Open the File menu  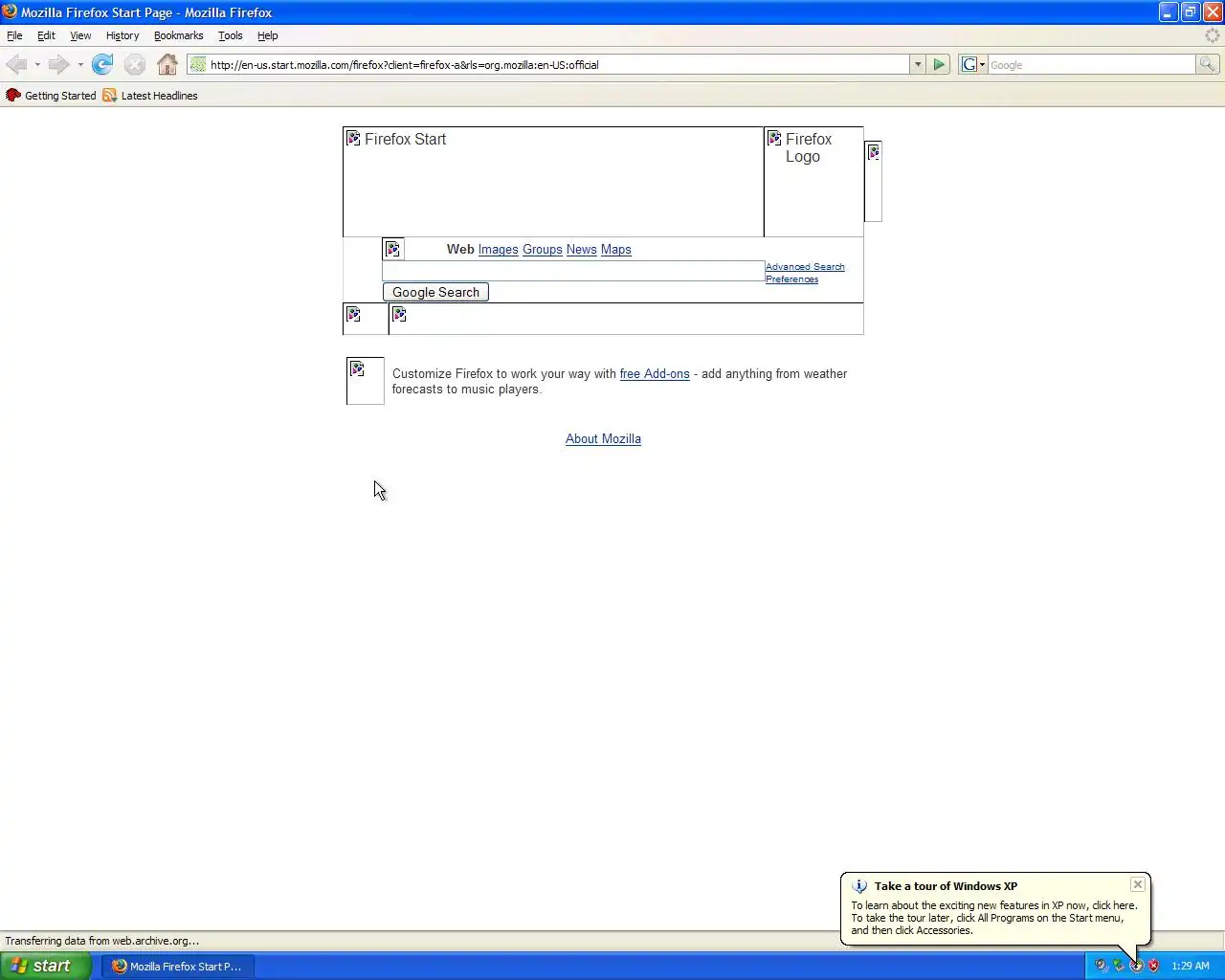(x=14, y=35)
